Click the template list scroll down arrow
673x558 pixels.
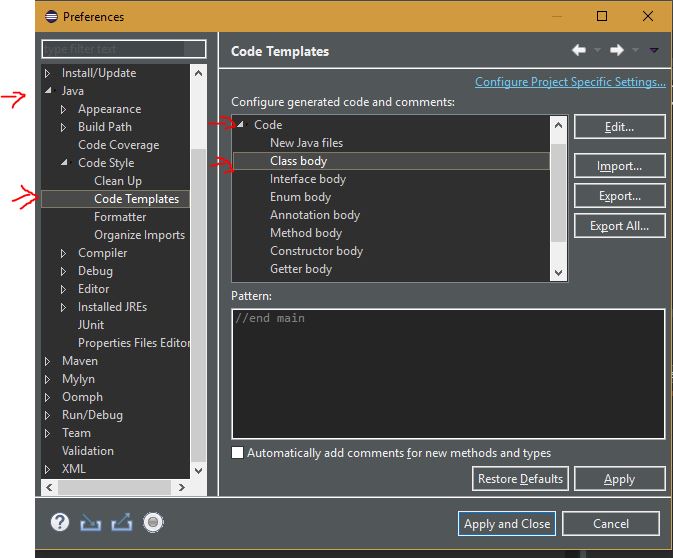558,273
